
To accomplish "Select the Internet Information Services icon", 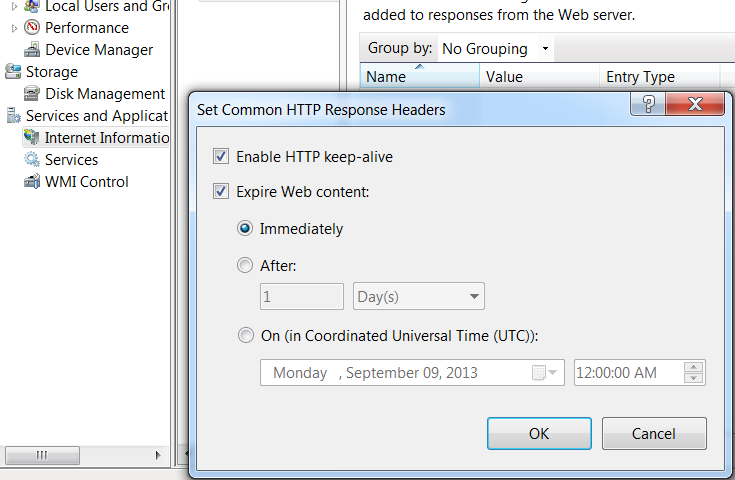I will (32, 138).
